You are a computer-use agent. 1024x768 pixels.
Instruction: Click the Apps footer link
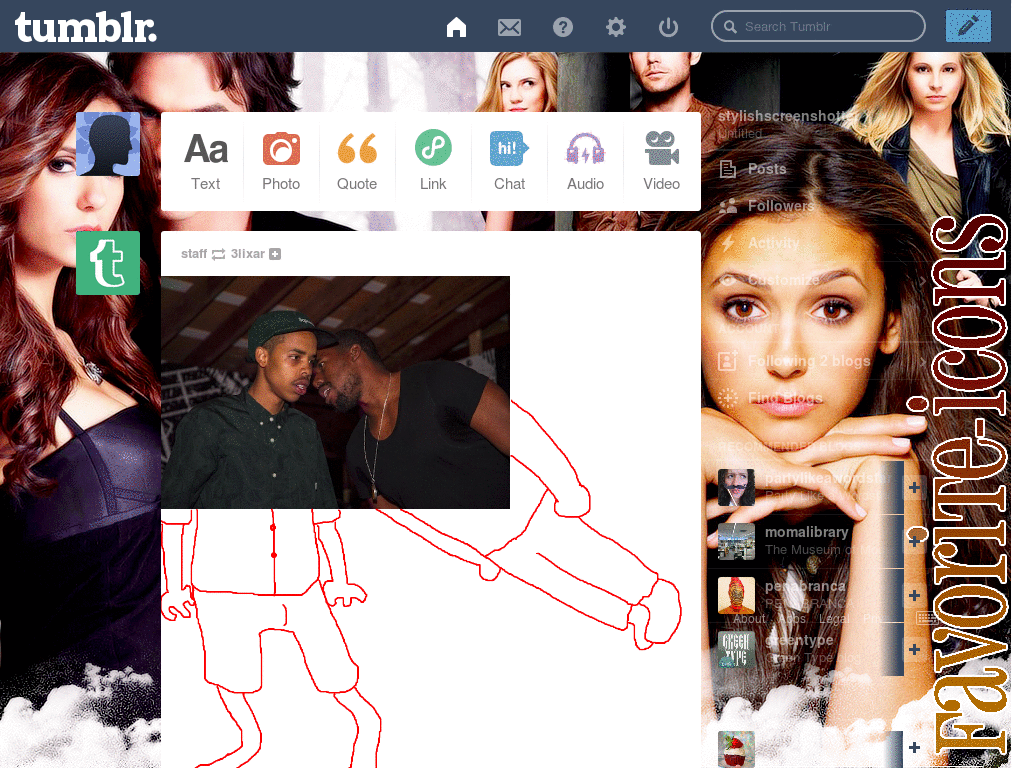792,618
